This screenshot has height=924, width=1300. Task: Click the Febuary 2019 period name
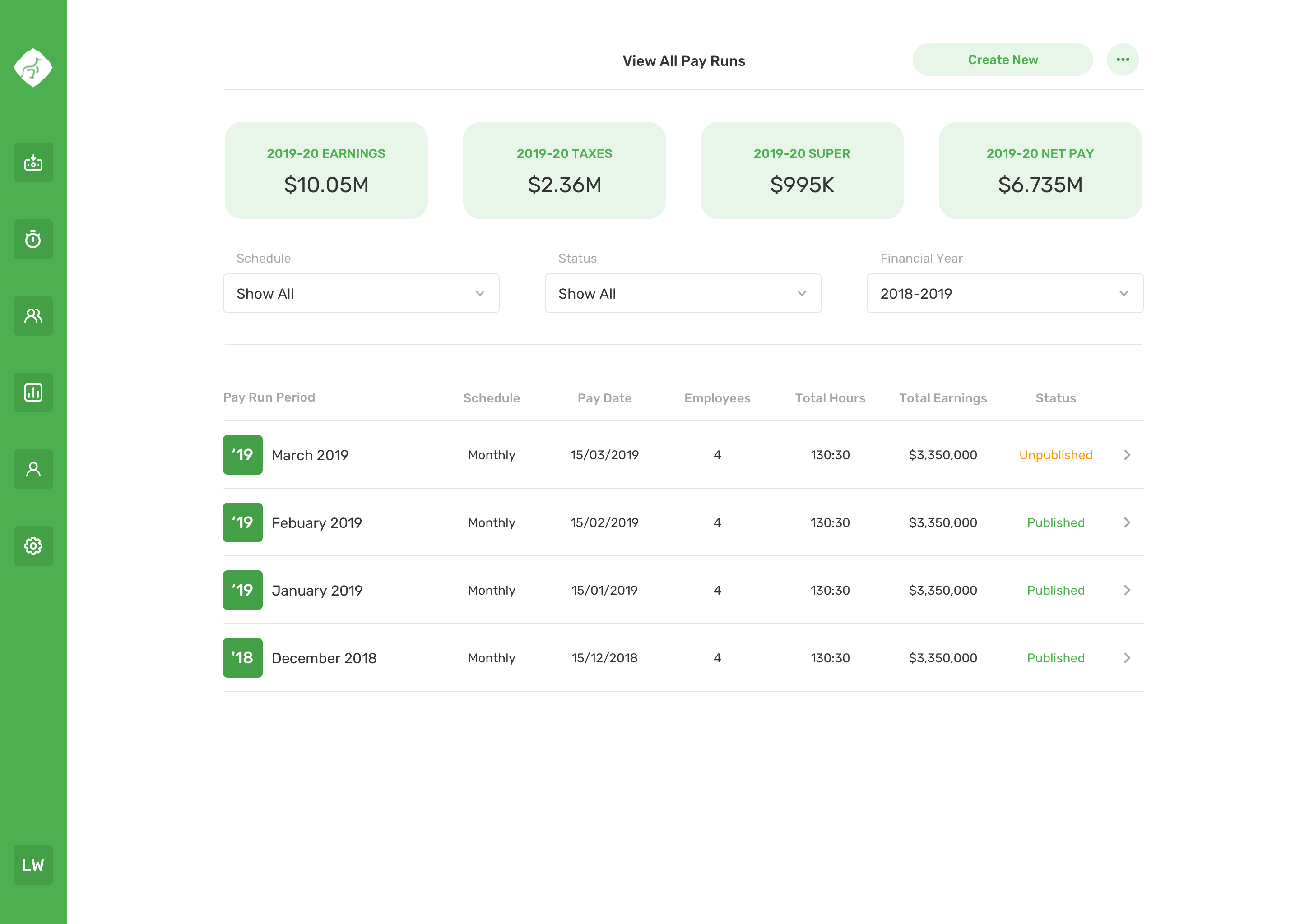tap(317, 523)
